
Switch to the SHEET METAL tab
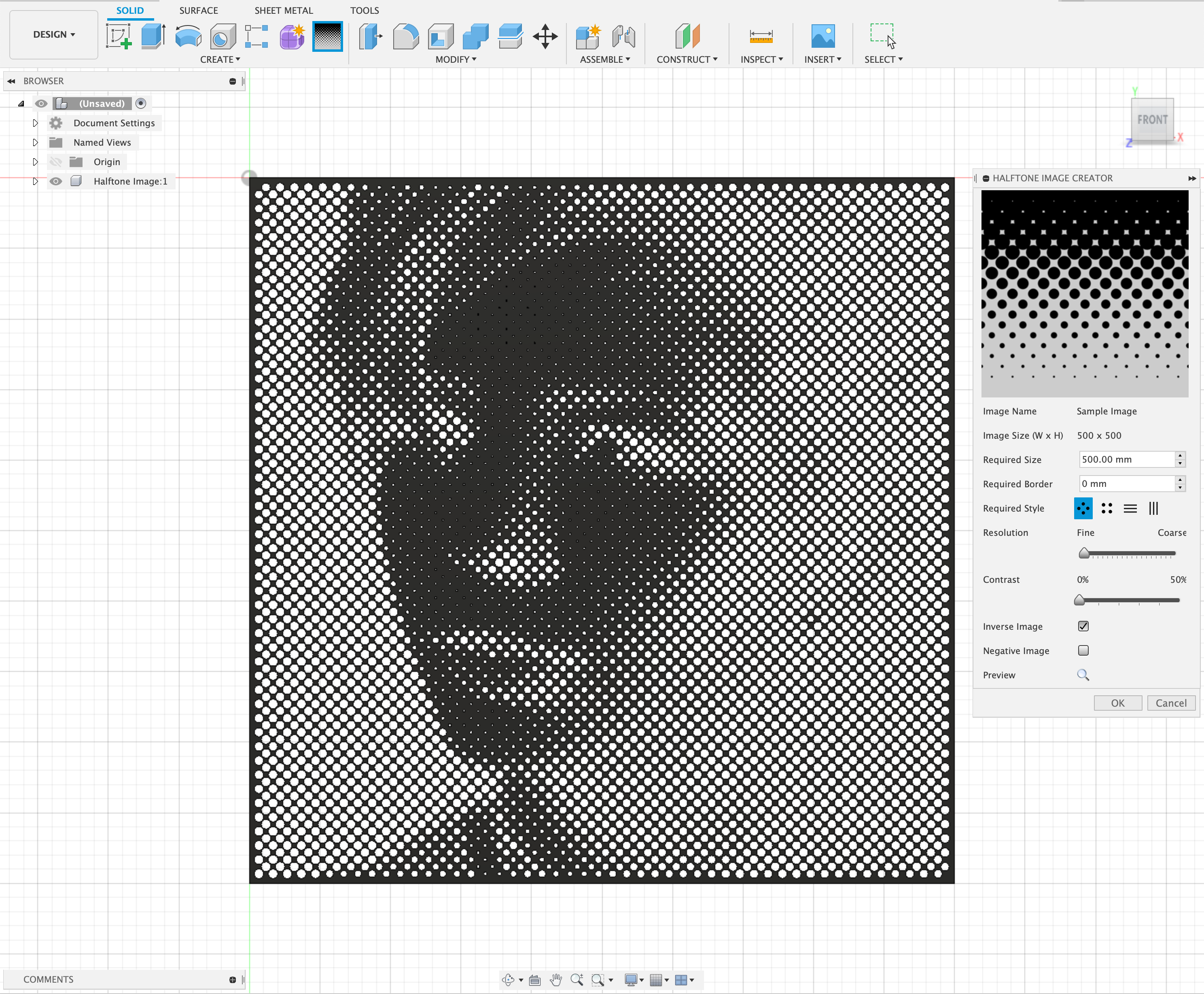283,10
